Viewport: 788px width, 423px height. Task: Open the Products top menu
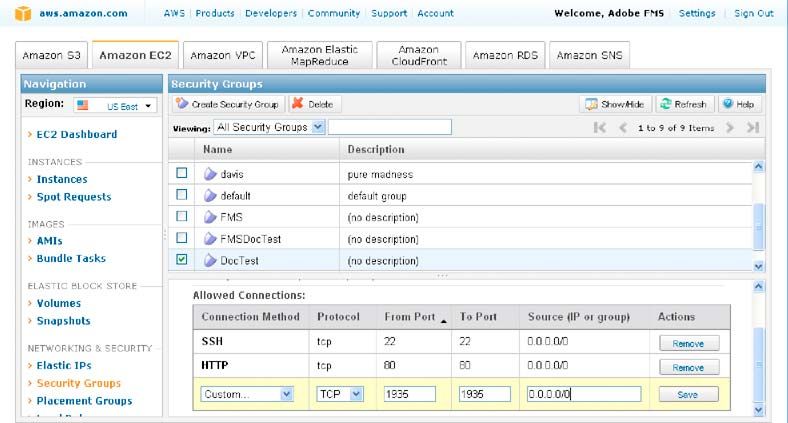pyautogui.click(x=215, y=13)
